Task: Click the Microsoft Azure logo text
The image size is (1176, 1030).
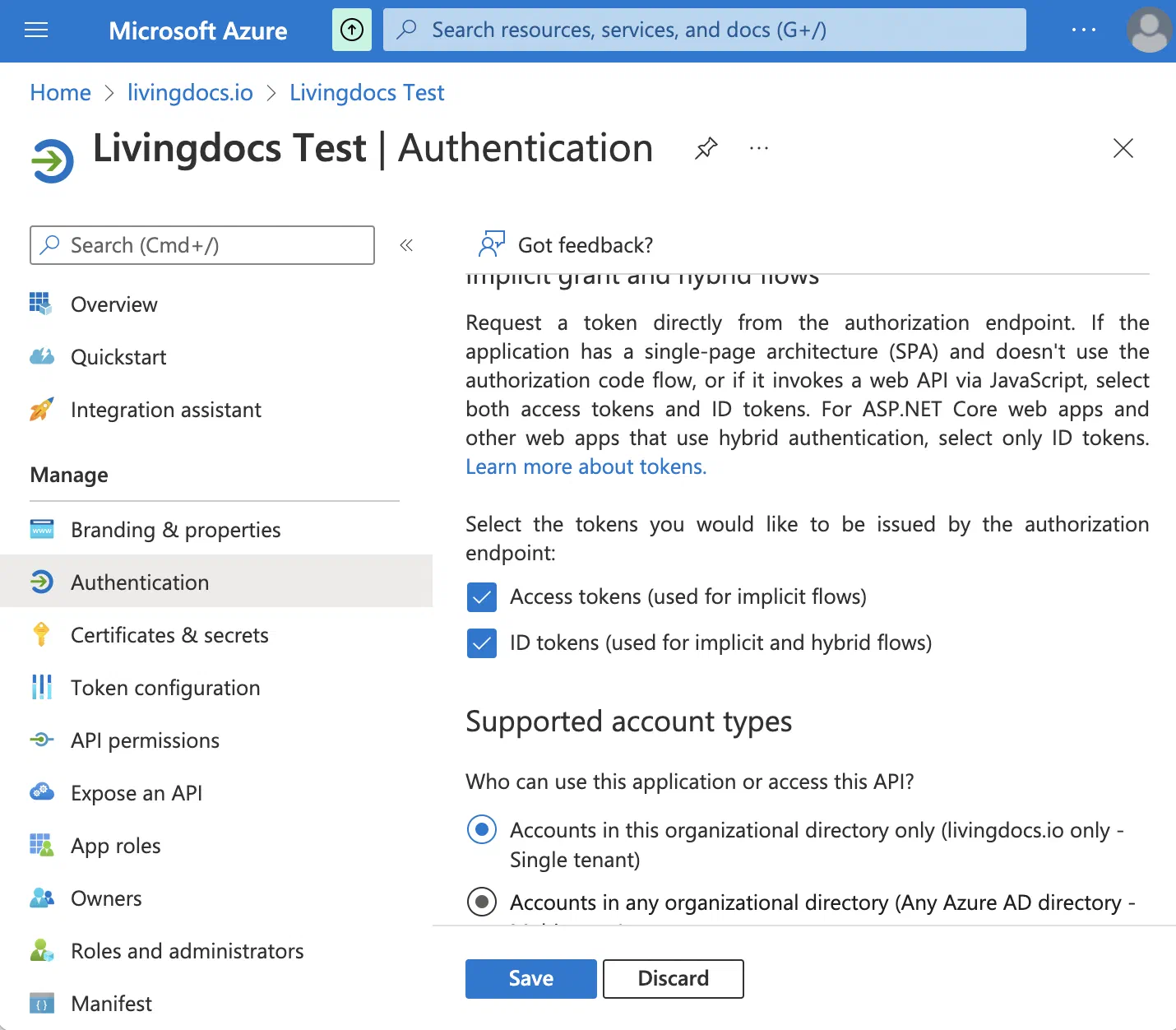Action: pos(198,30)
